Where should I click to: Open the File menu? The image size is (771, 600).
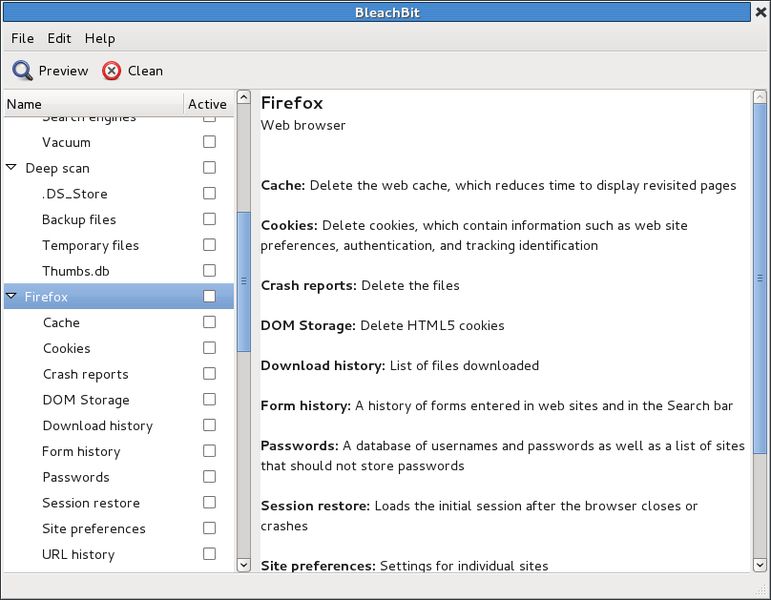tap(23, 38)
